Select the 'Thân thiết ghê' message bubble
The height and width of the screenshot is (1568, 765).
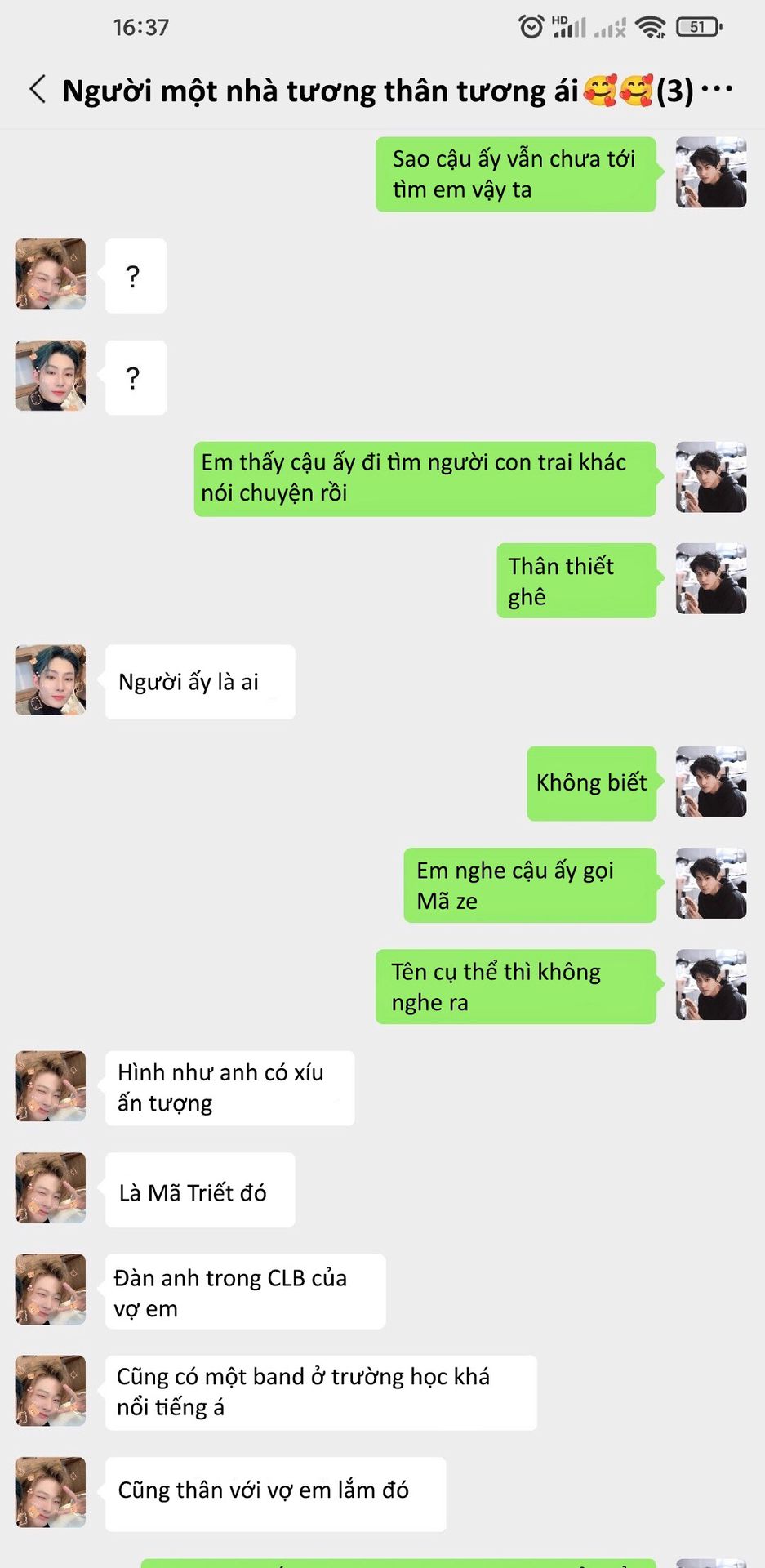pos(576,581)
